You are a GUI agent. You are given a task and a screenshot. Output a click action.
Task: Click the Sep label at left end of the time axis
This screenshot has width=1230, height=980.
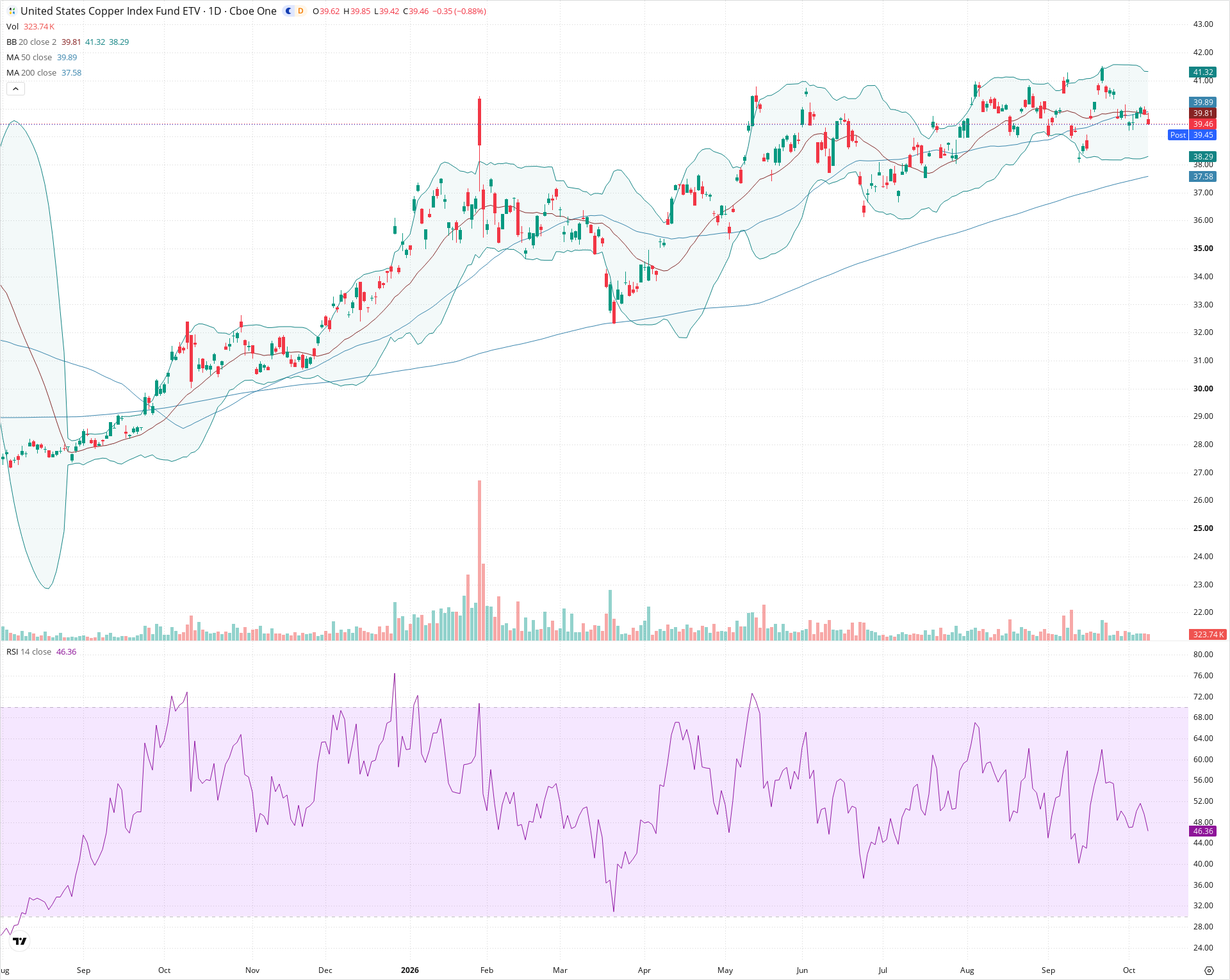tap(83, 970)
